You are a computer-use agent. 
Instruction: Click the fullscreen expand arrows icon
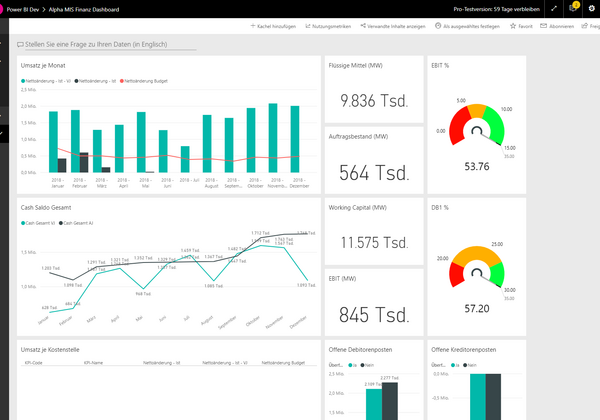point(554,8)
